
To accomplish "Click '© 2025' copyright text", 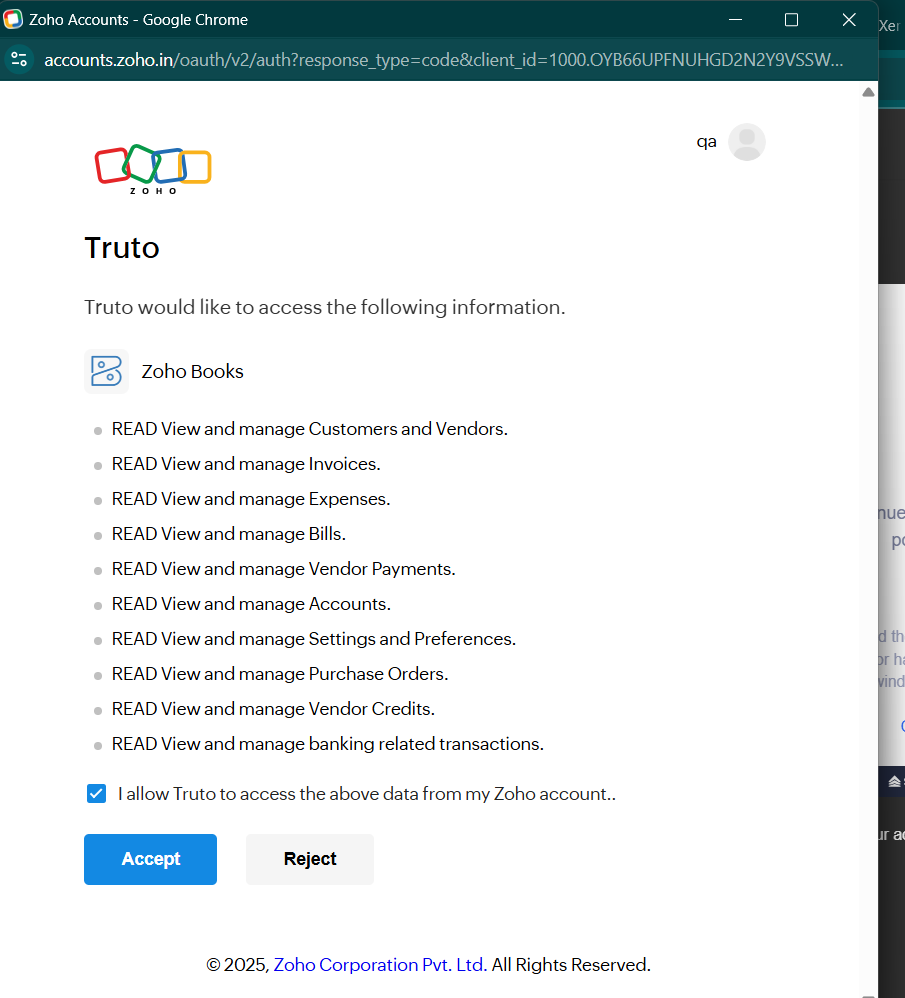I will 237,965.
